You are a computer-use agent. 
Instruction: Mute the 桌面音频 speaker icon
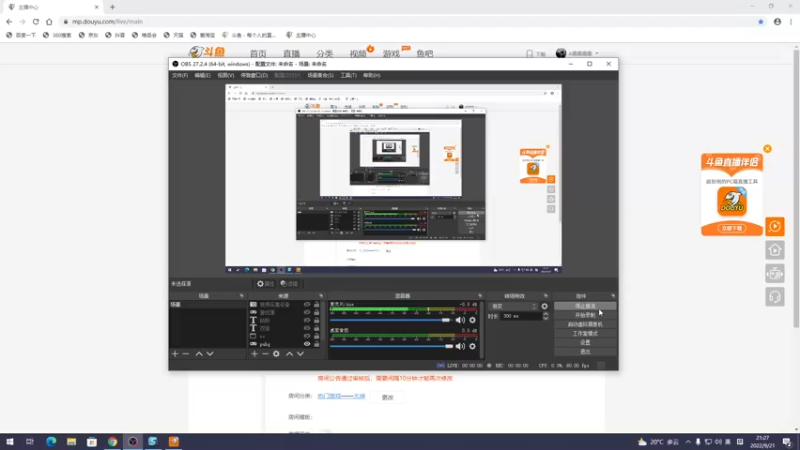point(460,346)
